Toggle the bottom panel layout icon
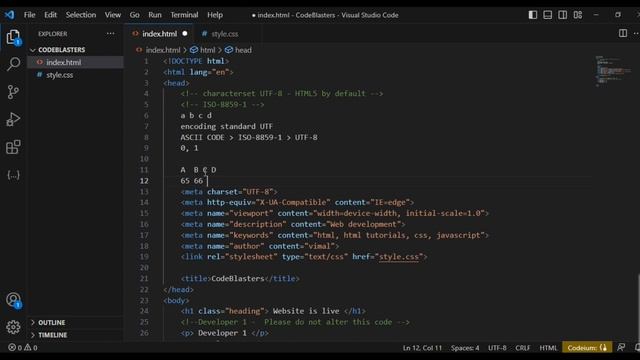 point(547,15)
